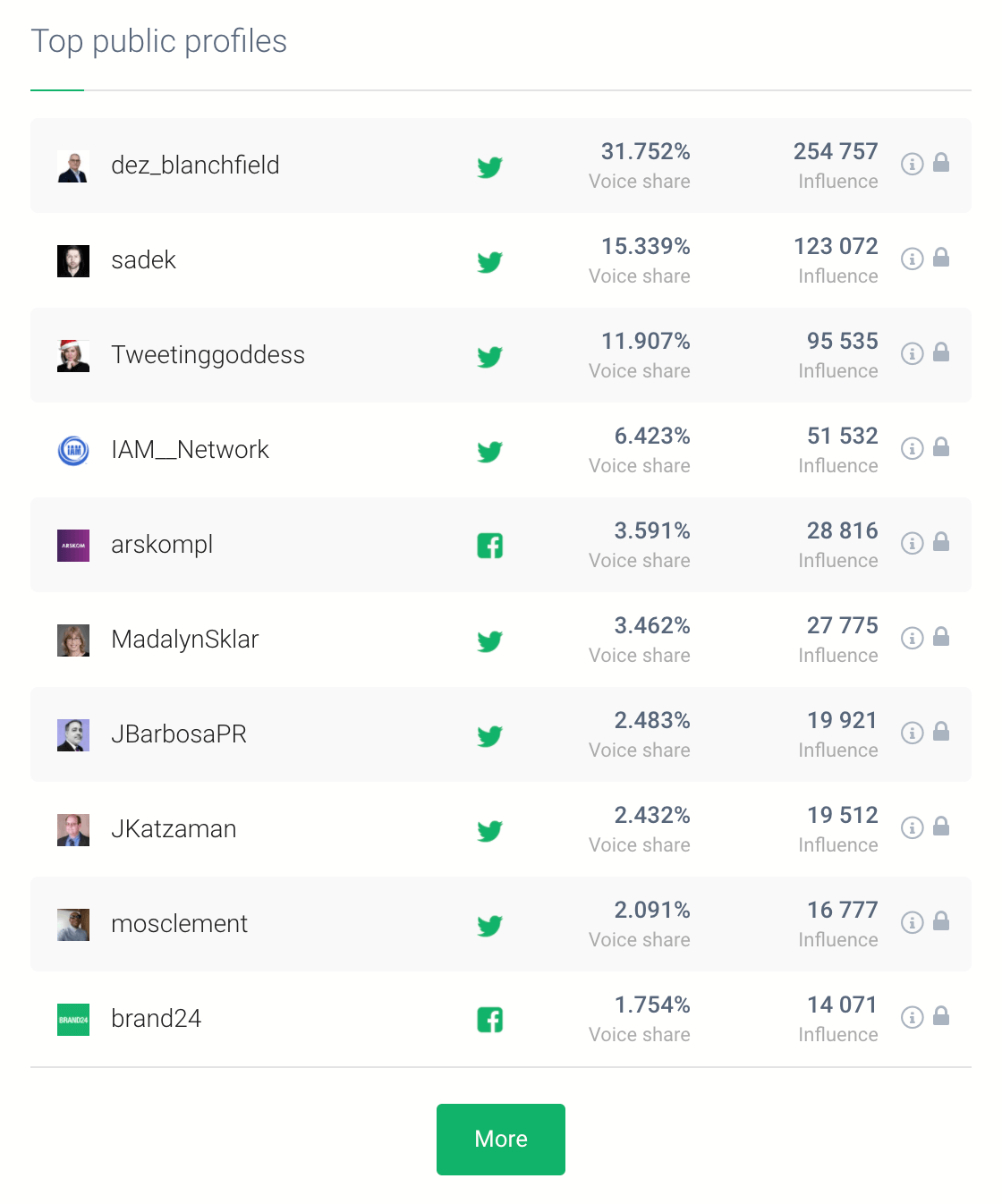Image resolution: width=1002 pixels, height=1204 pixels.
Task: Select the sadek profile avatar
Action: (x=73, y=261)
